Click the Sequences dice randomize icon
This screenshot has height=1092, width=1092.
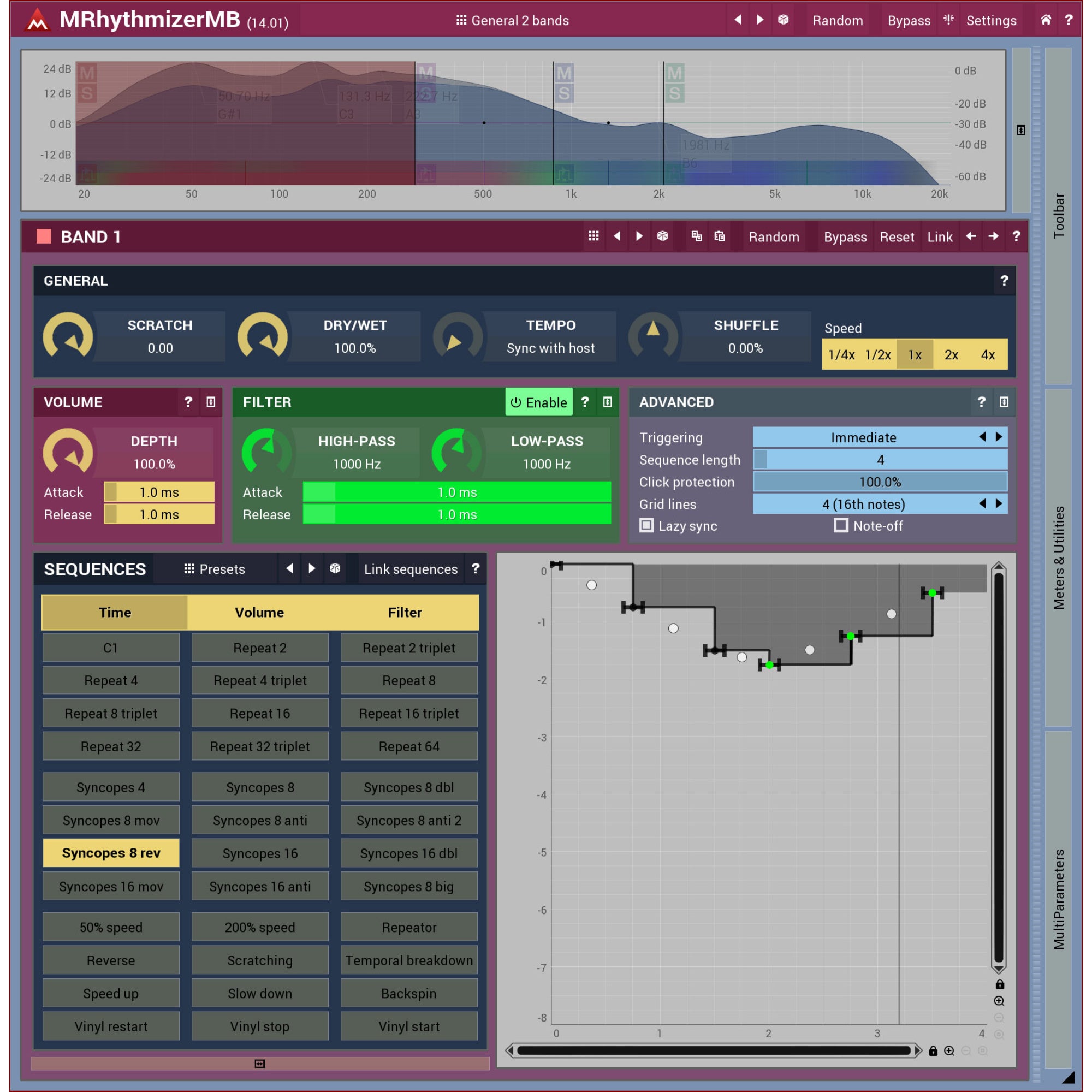pyautogui.click(x=335, y=568)
